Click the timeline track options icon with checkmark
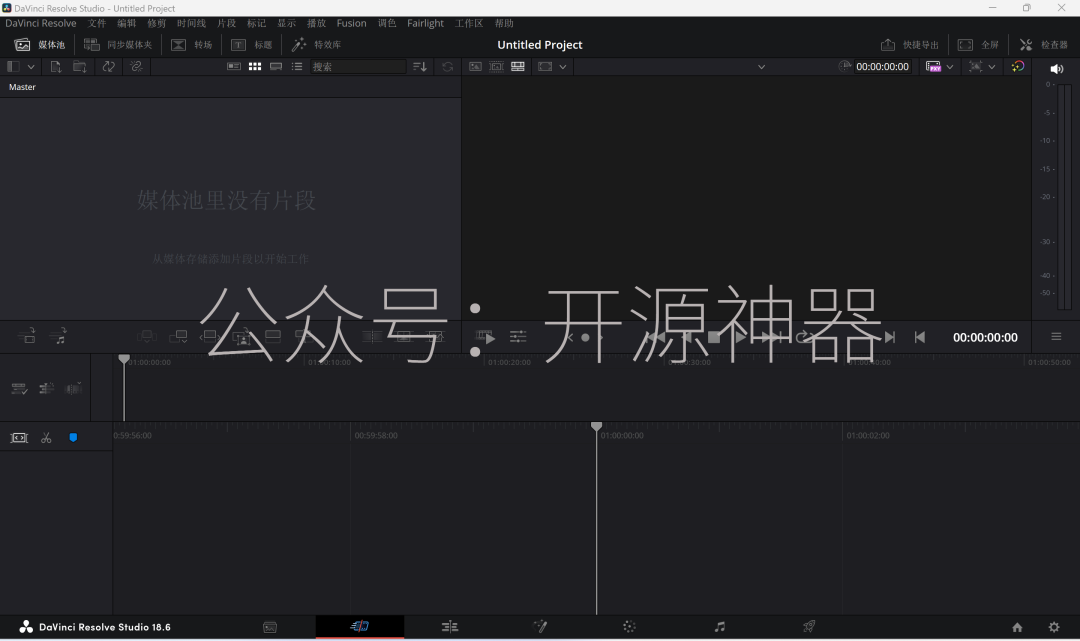This screenshot has width=1080, height=641. [x=19, y=389]
